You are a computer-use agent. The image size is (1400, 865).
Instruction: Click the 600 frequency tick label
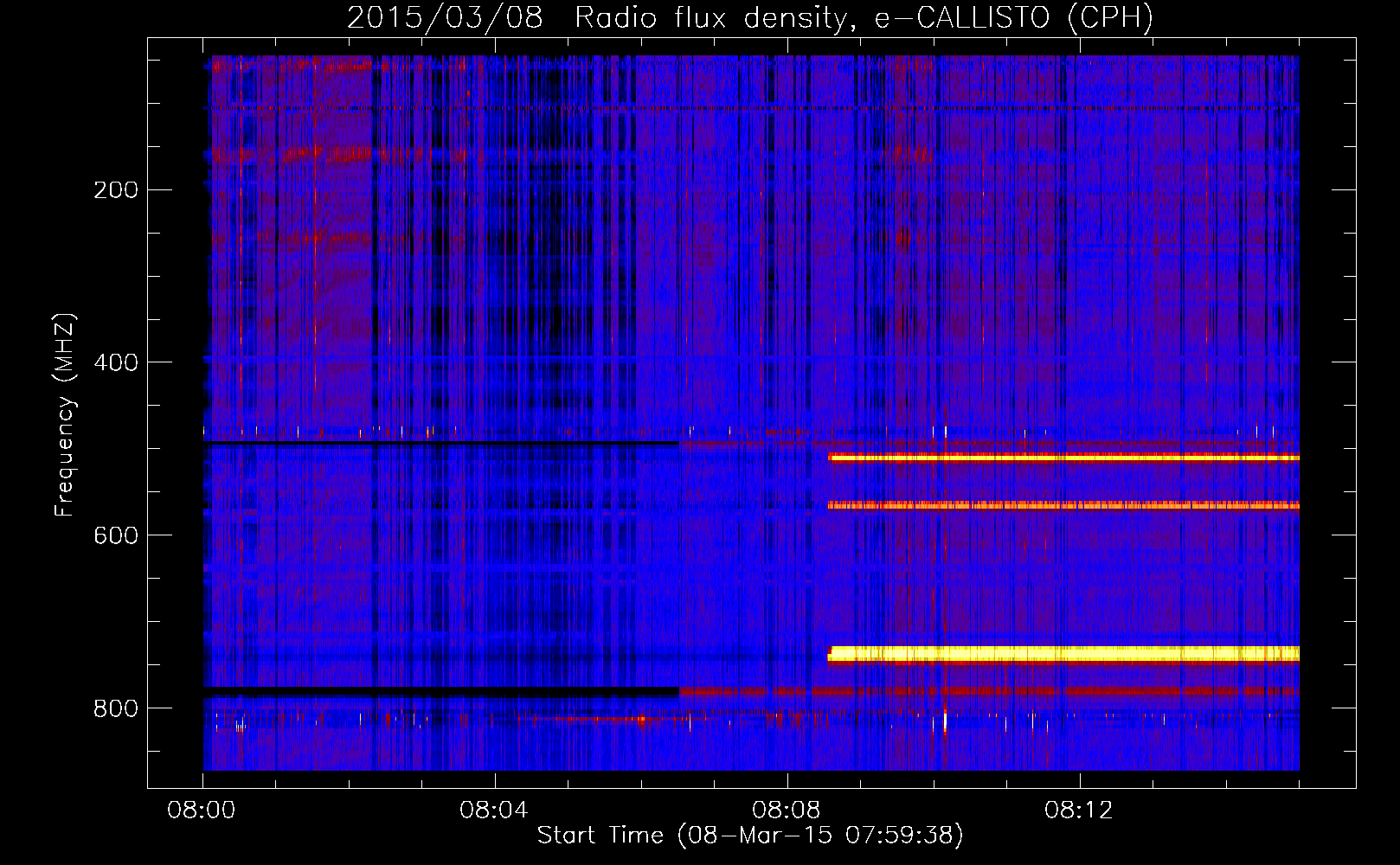coord(116,535)
